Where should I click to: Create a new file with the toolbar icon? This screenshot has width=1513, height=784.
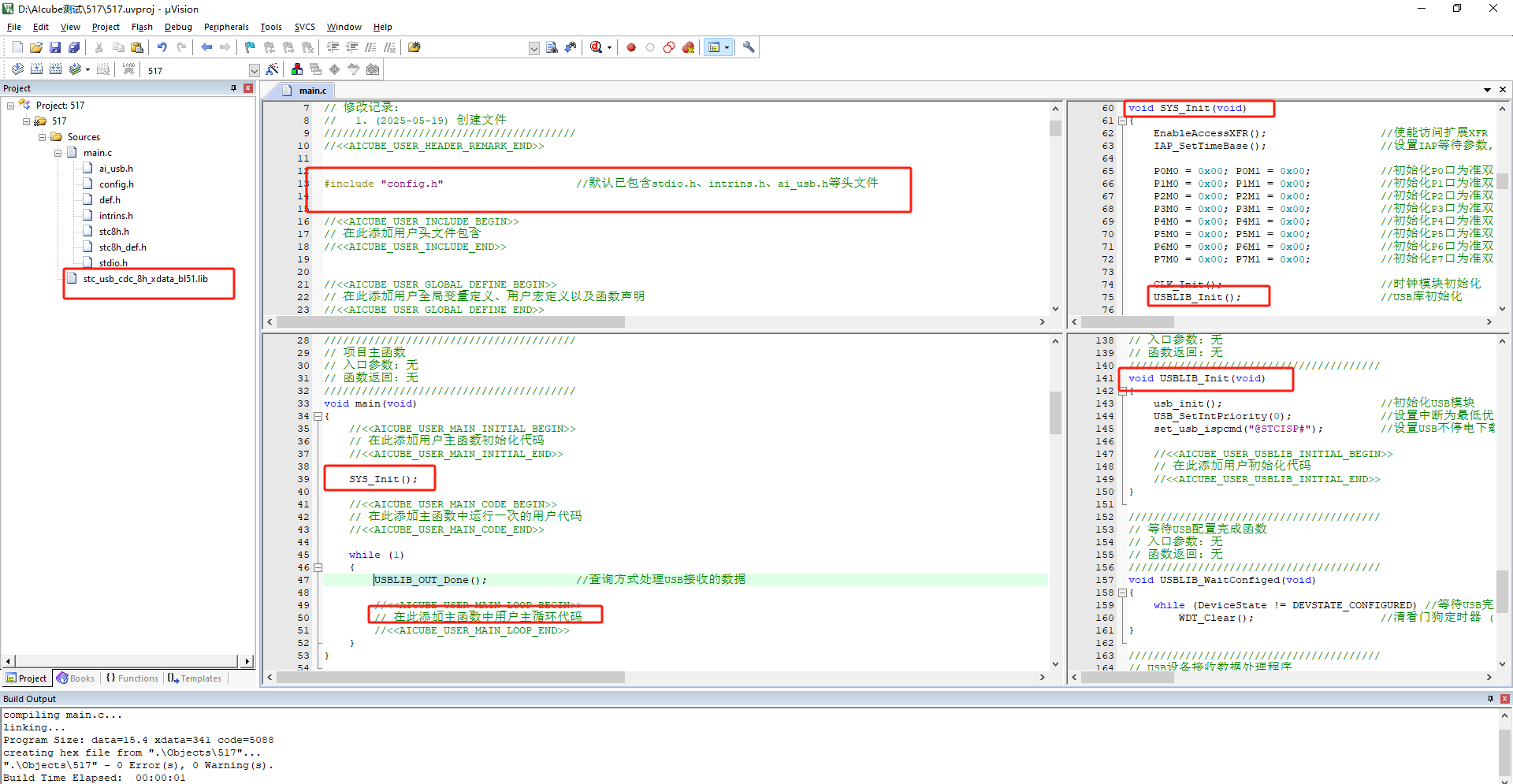pos(17,47)
